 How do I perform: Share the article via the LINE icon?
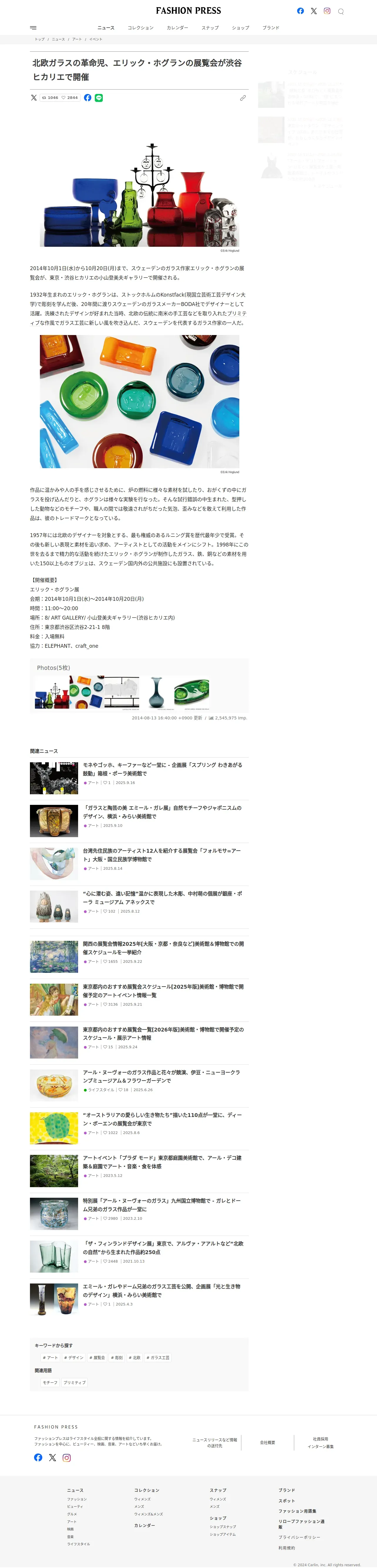99,97
